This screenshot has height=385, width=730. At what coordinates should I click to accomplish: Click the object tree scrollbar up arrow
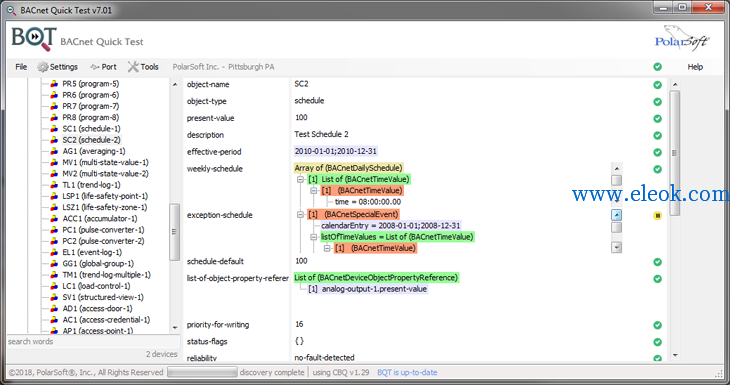coord(175,84)
